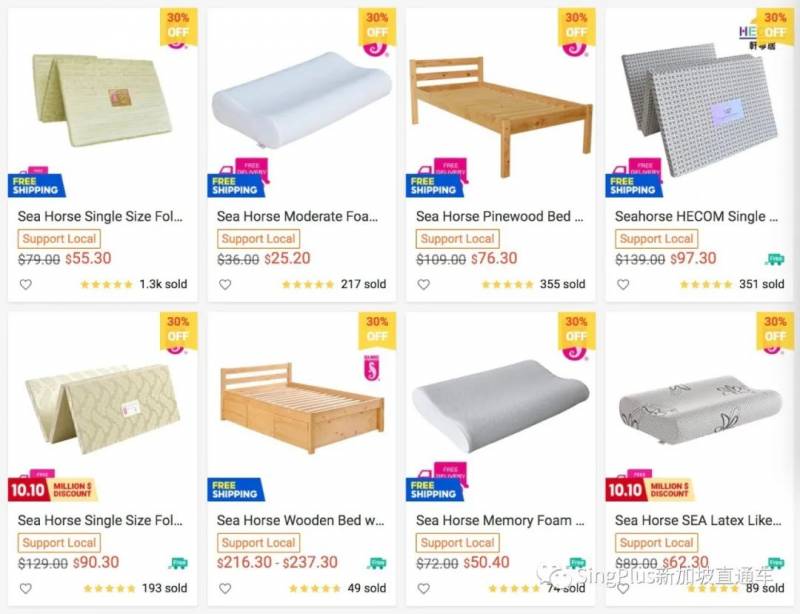This screenshot has width=800, height=614.
Task: Click 30% OFF badge on Moderate Foam pillow
Action: (x=377, y=27)
